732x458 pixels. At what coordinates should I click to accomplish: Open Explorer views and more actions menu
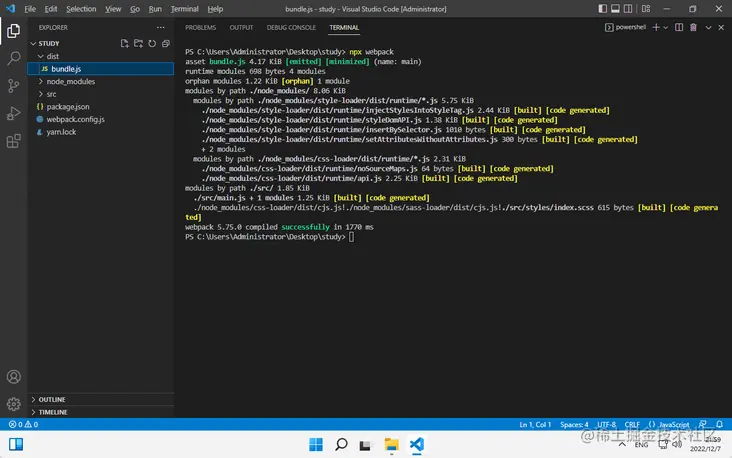(161, 28)
